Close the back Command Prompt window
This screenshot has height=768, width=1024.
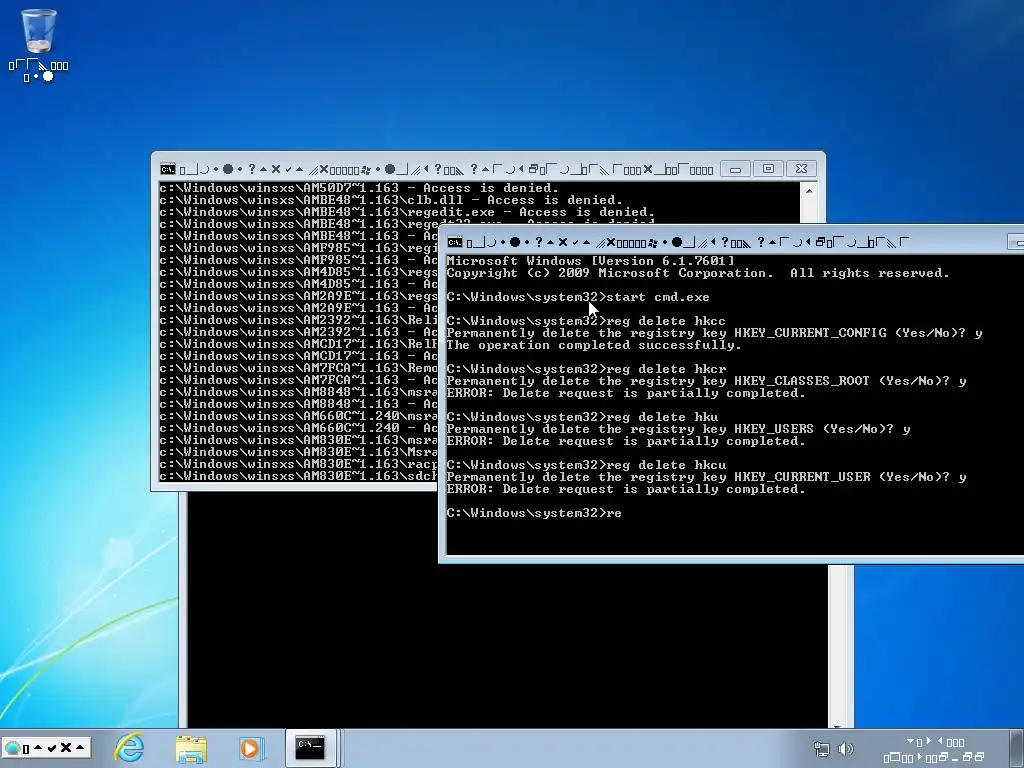point(801,169)
